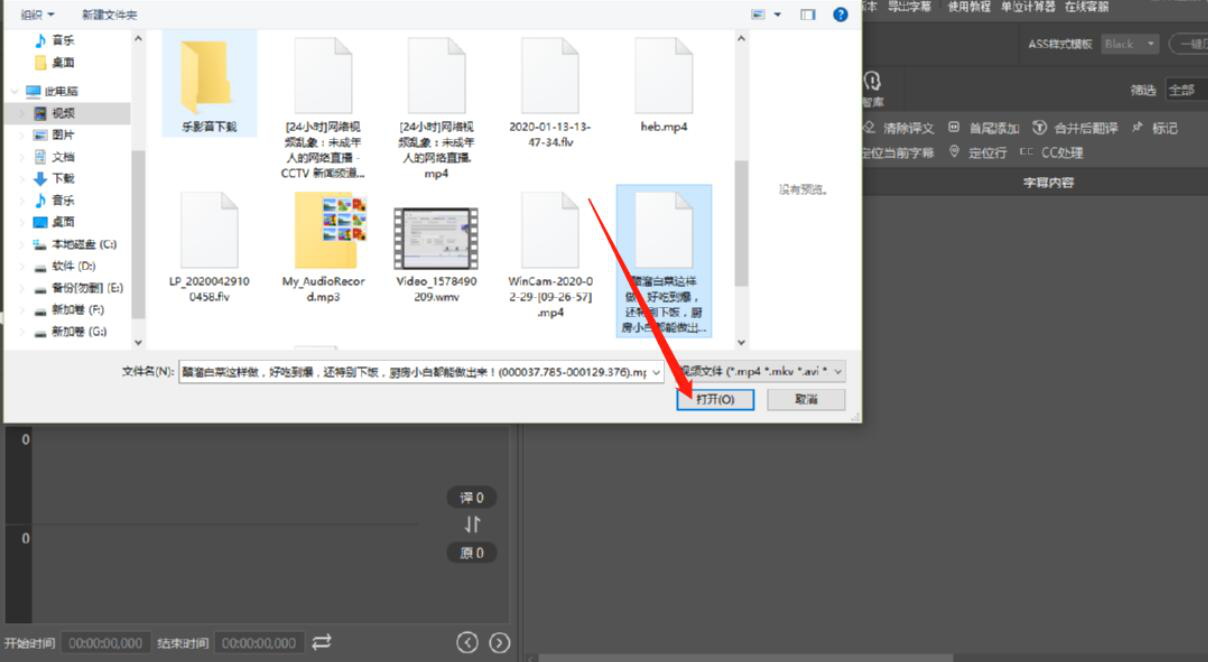Expand the 视频 tree node chevron
Image resolution: width=1208 pixels, height=662 pixels.
[x=23, y=113]
